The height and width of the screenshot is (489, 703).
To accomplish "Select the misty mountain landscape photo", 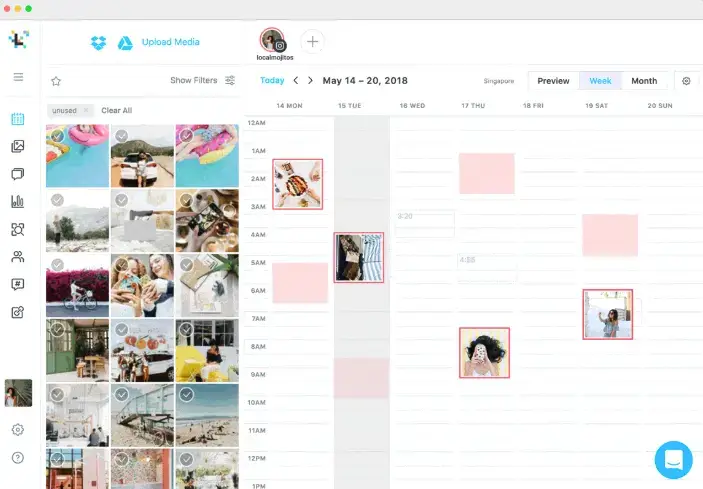I will click(x=78, y=221).
